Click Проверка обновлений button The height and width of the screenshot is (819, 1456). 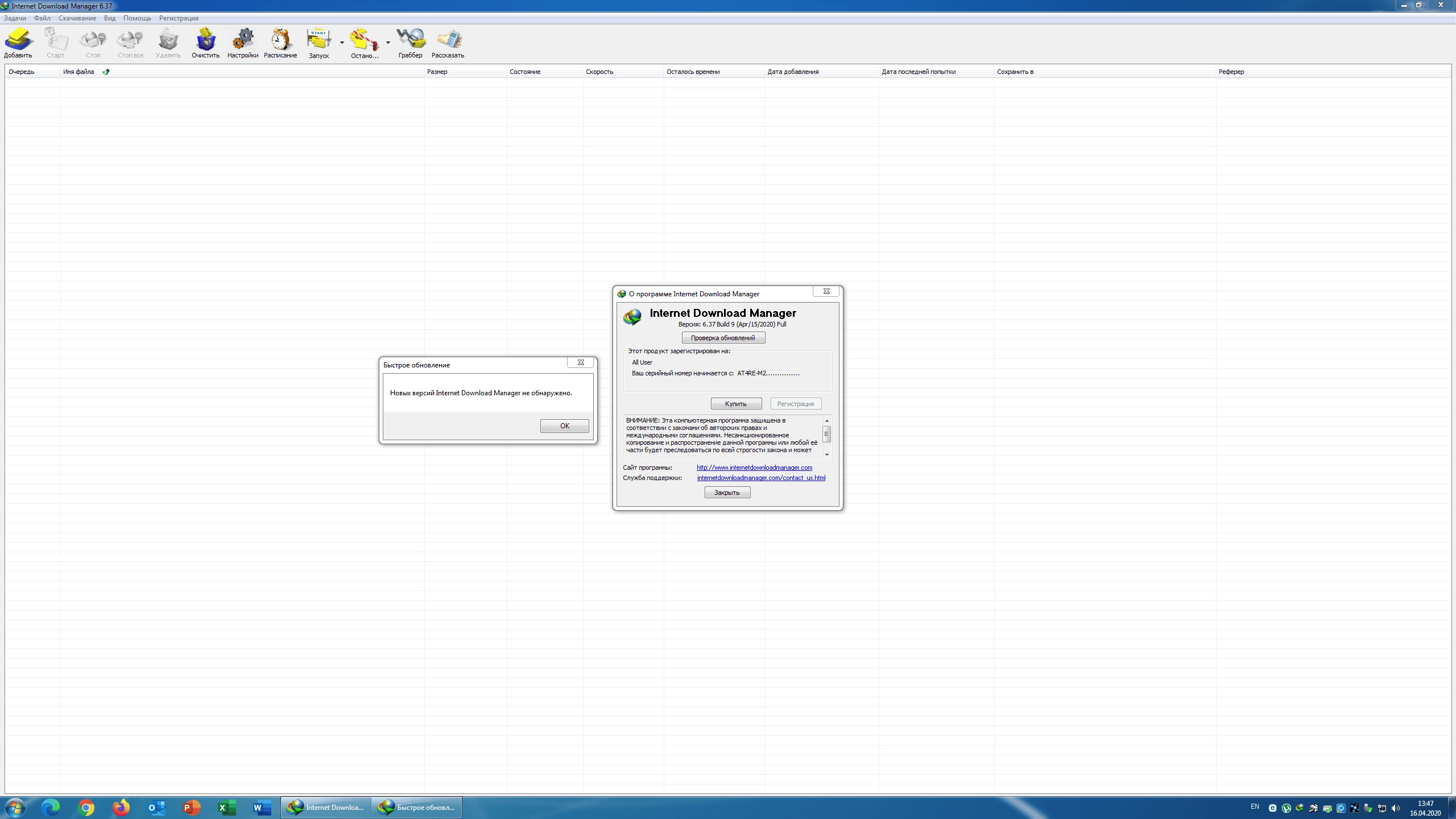pos(723,338)
